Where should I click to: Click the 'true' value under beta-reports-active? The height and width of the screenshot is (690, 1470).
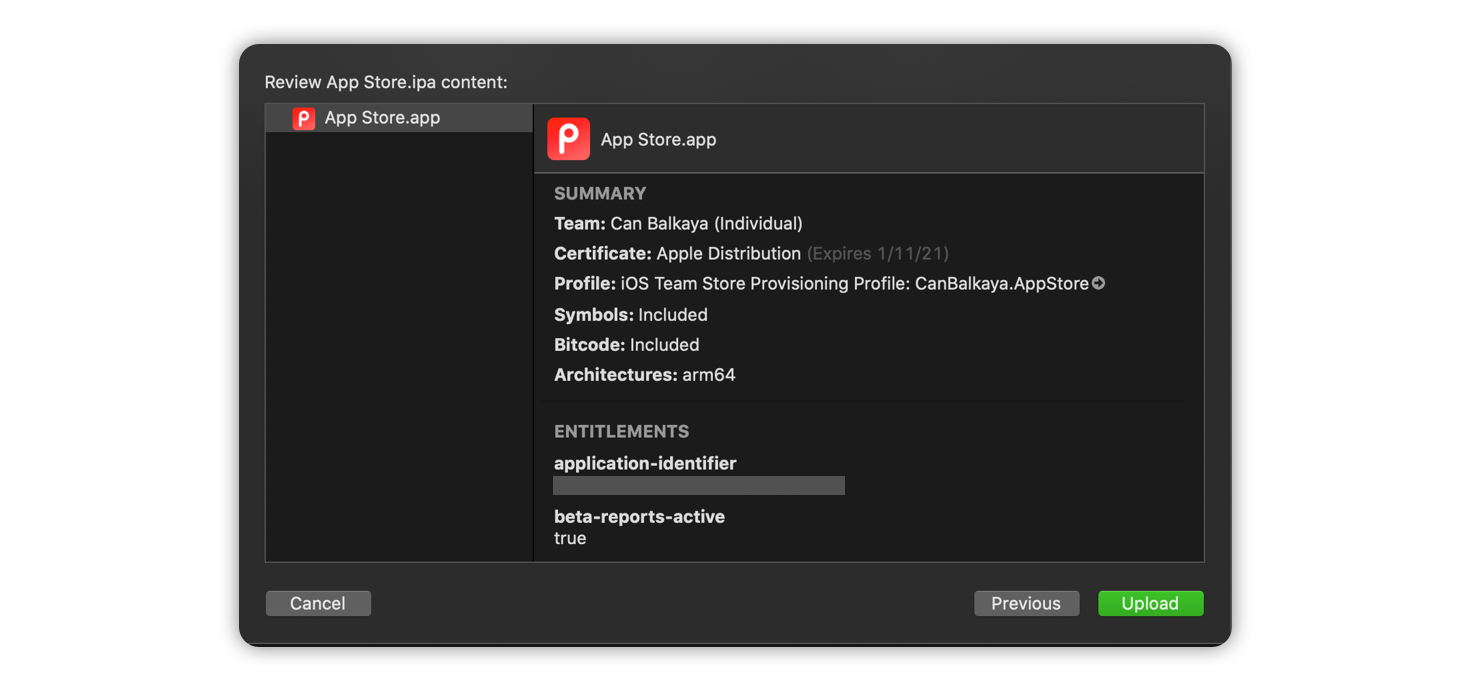(570, 538)
